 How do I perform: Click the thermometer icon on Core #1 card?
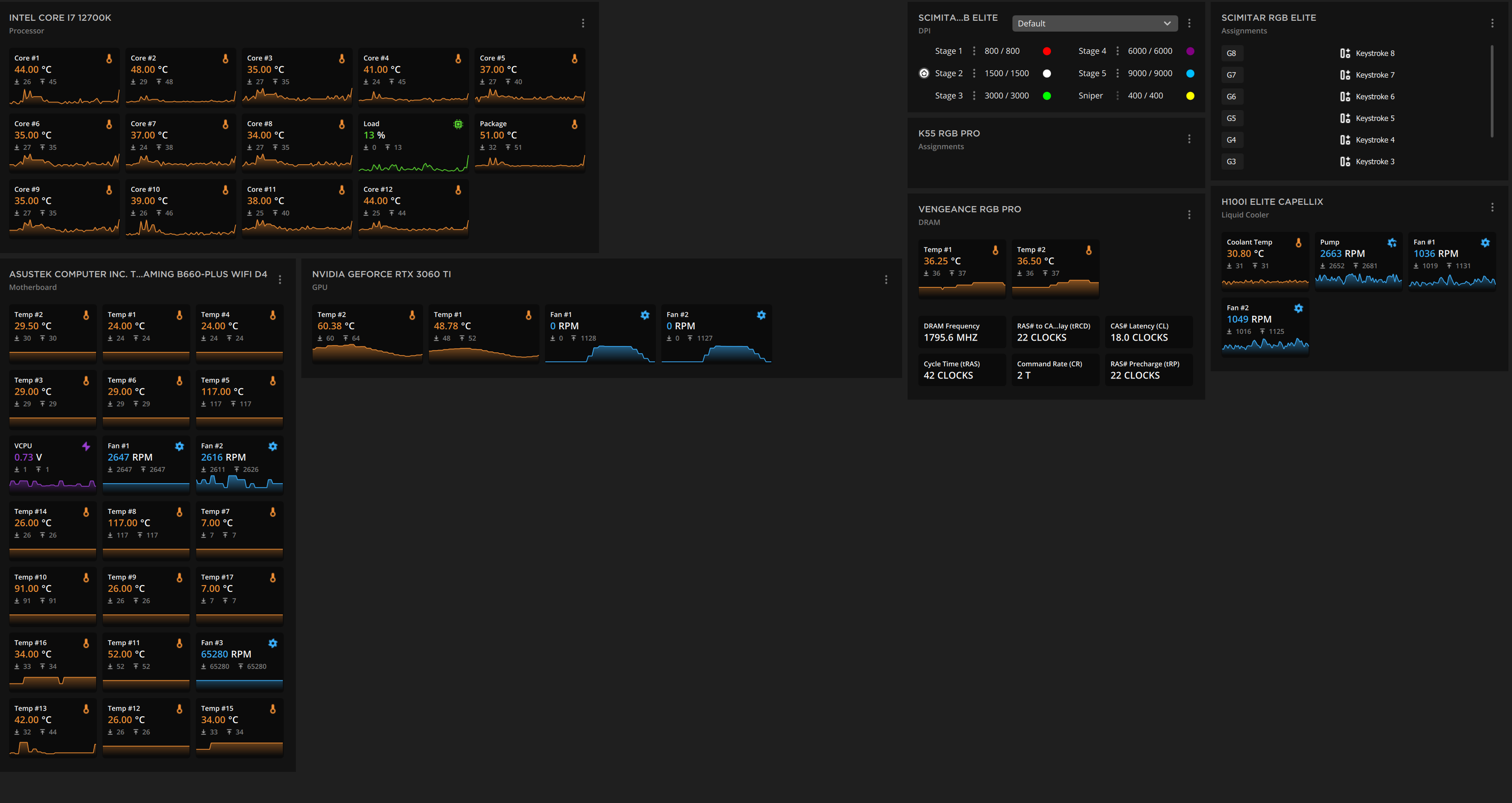point(109,59)
